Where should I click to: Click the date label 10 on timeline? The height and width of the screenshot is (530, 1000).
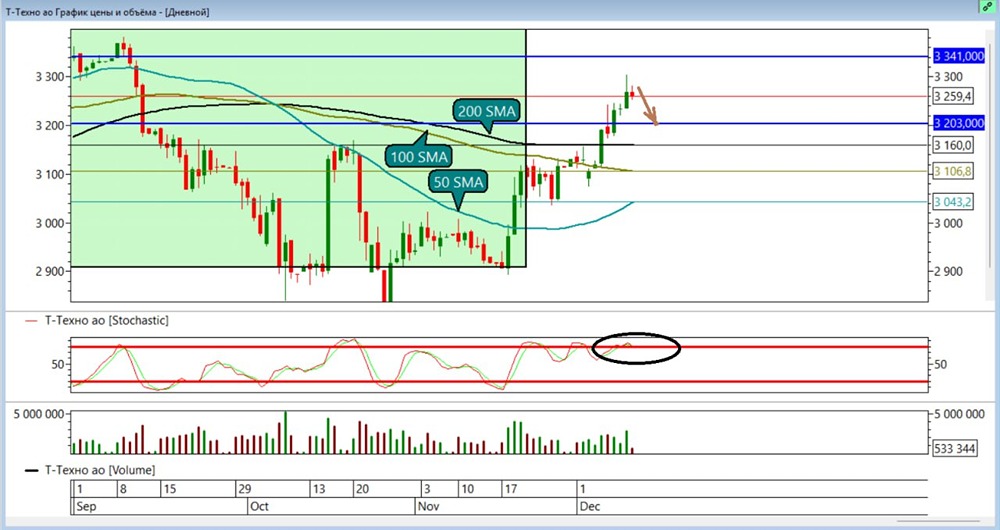pyautogui.click(x=467, y=489)
